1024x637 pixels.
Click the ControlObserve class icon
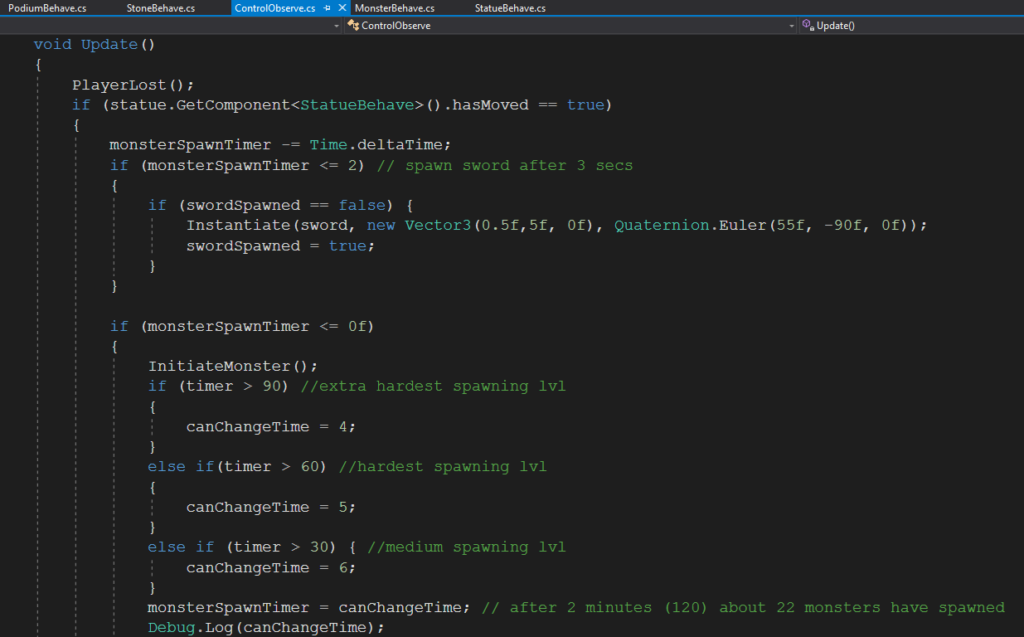[x=353, y=25]
